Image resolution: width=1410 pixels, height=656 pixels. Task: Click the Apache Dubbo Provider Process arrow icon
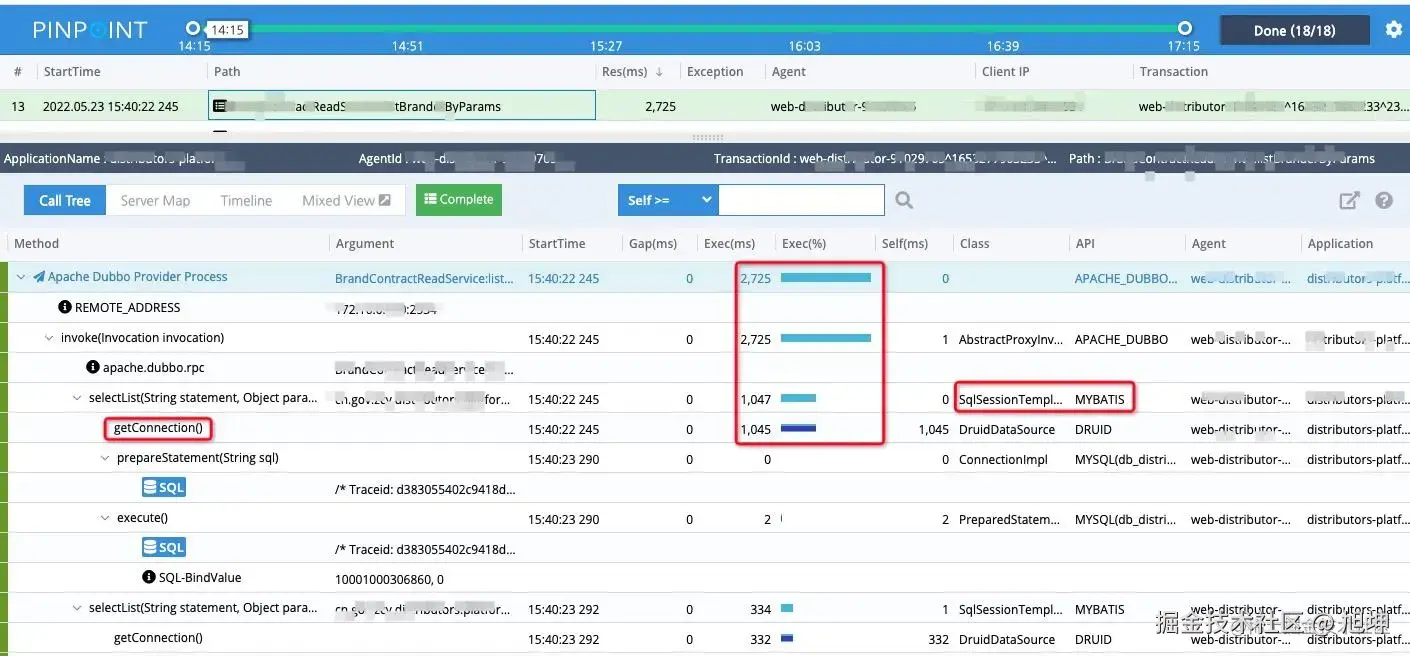(x=39, y=277)
